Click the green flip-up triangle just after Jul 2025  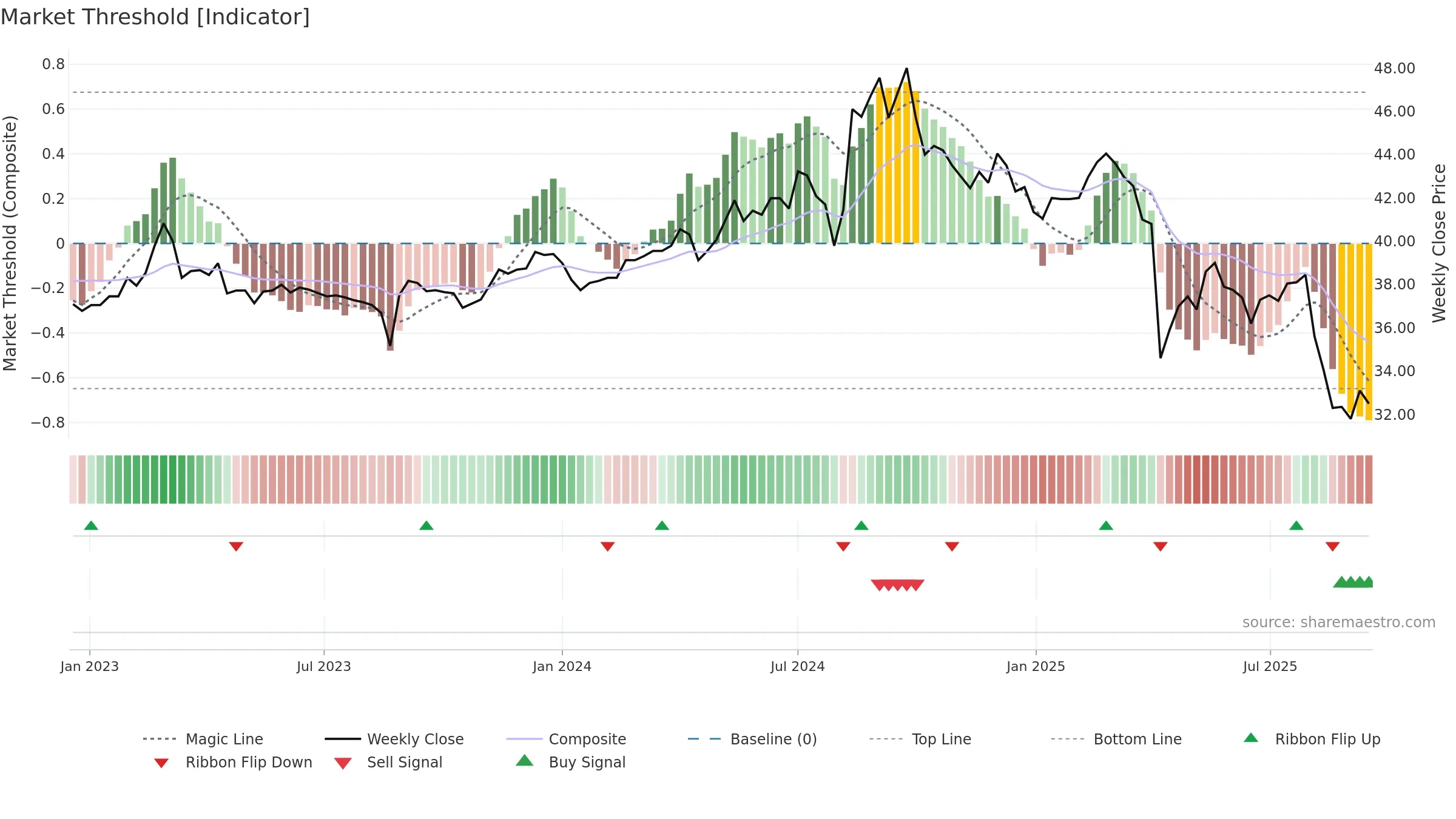pos(1296,525)
